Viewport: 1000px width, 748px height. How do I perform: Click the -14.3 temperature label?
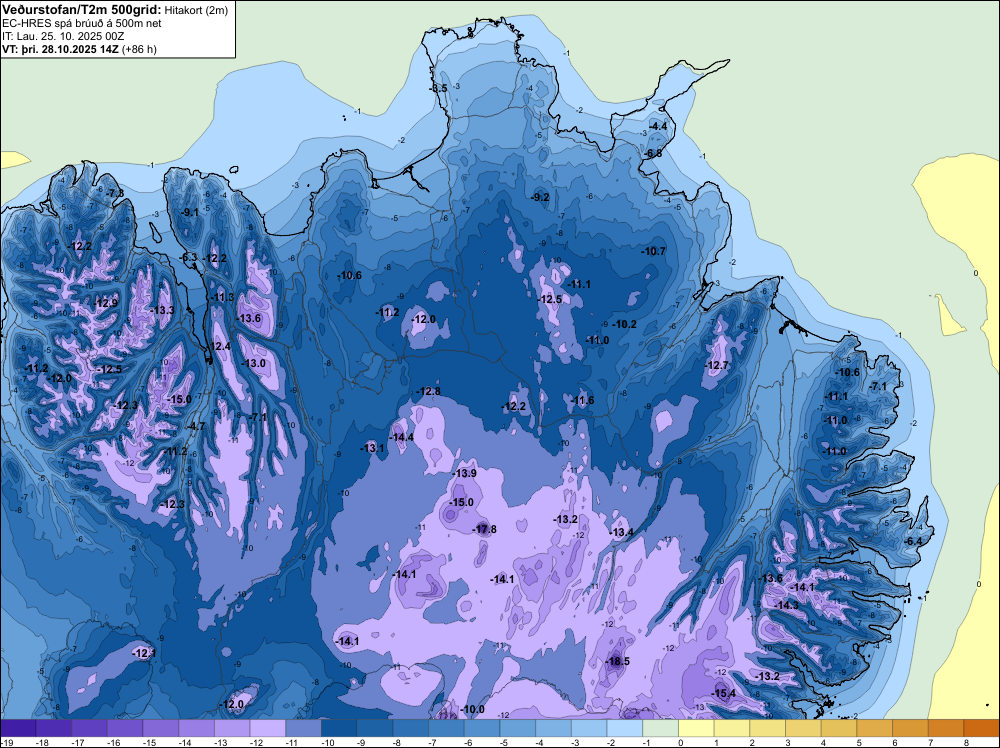coord(786,605)
